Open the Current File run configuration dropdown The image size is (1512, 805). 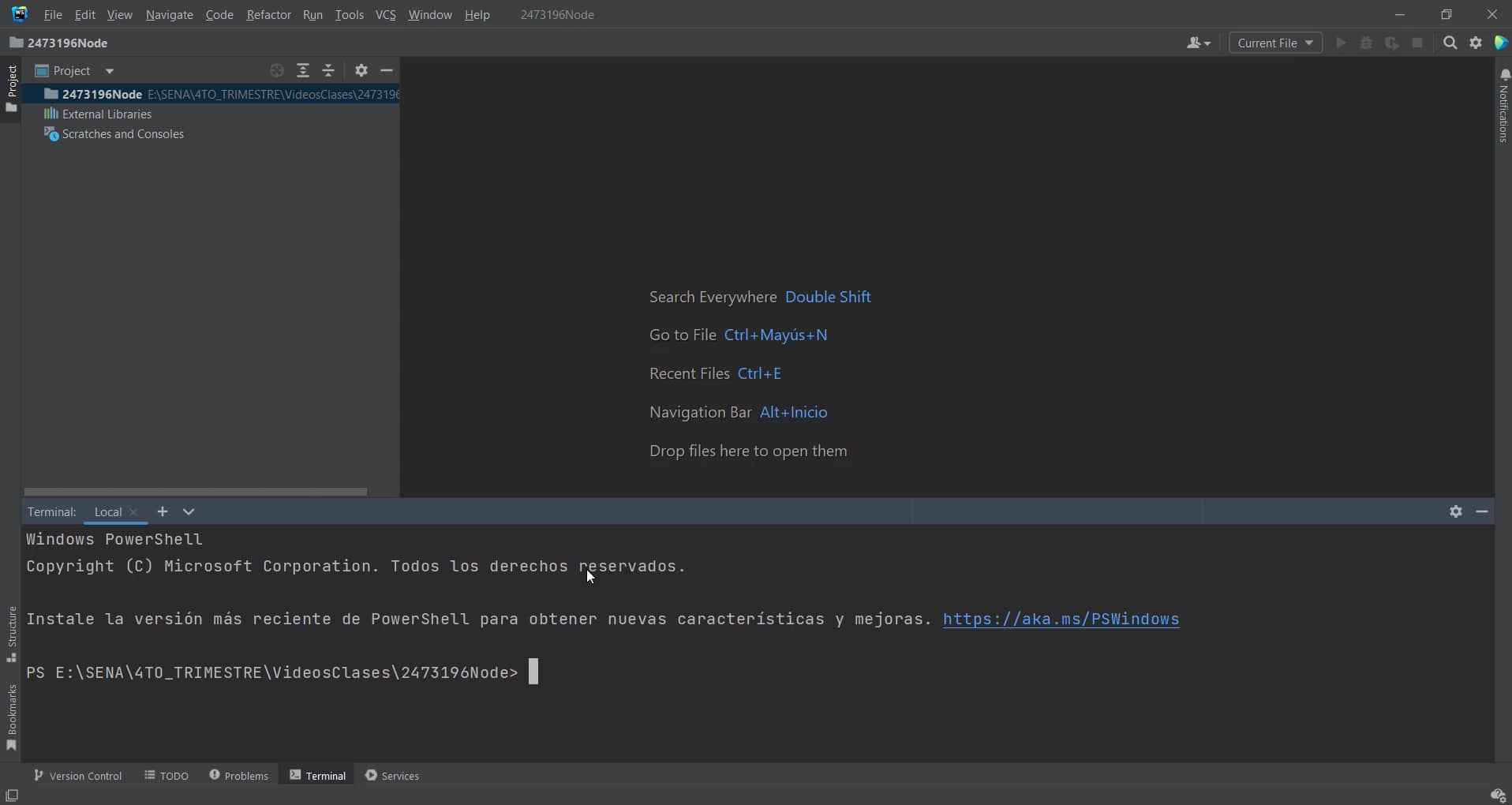[1274, 43]
